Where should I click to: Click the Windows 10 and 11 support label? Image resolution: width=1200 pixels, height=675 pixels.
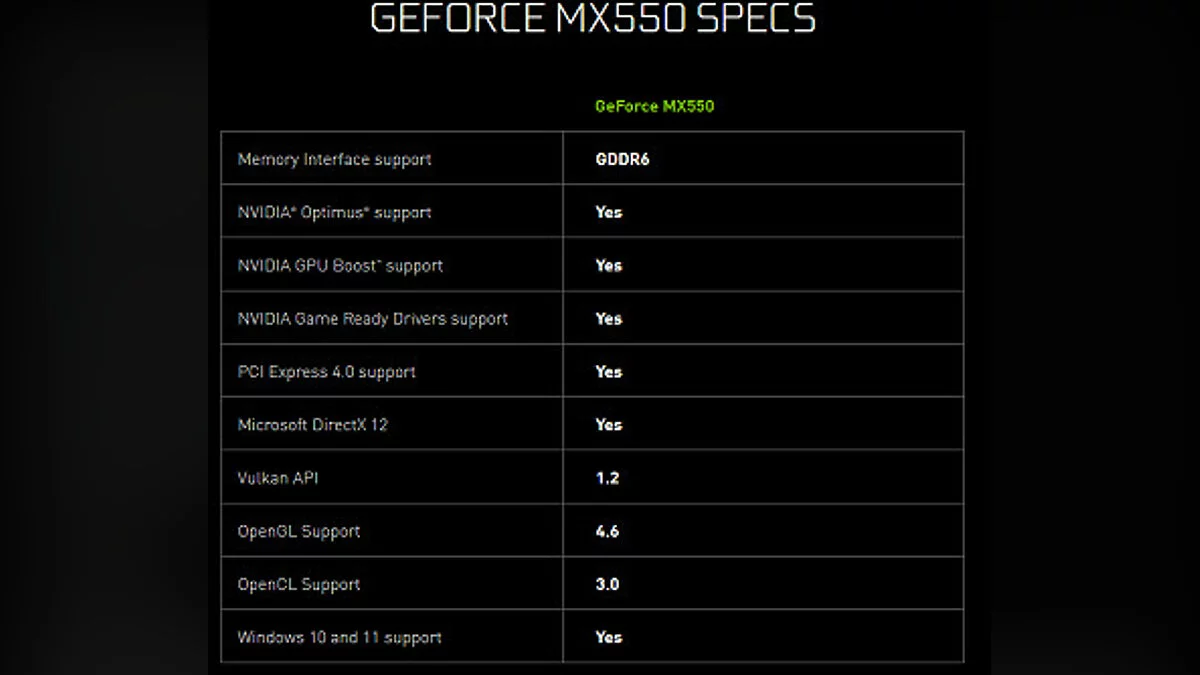(339, 637)
